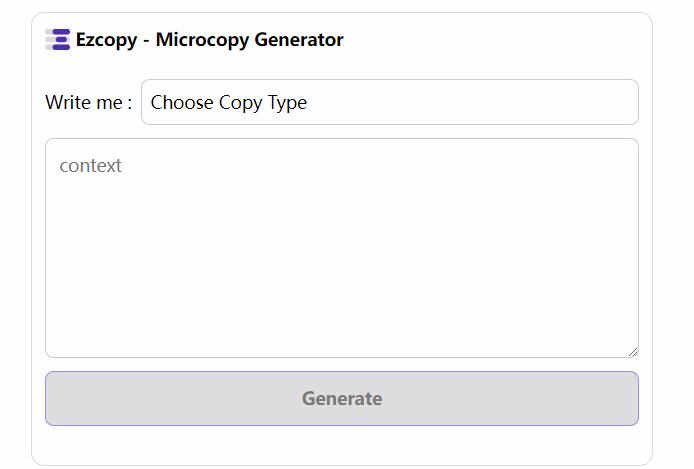Click the "Ezcopy" brand name
Viewport: 694px width, 469px height.
pyautogui.click(x=106, y=40)
